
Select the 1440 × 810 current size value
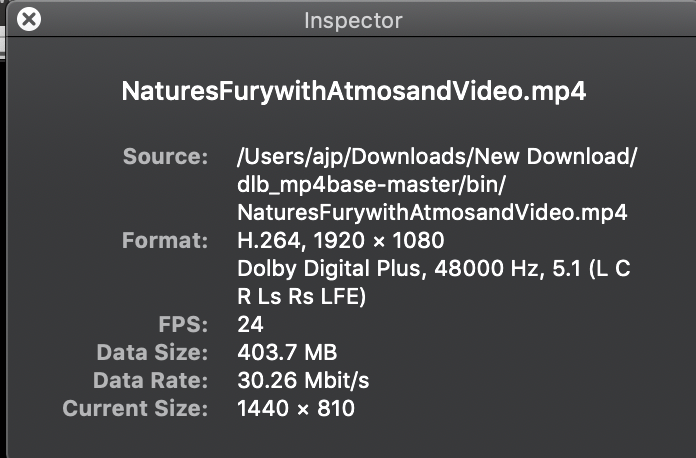(296, 408)
